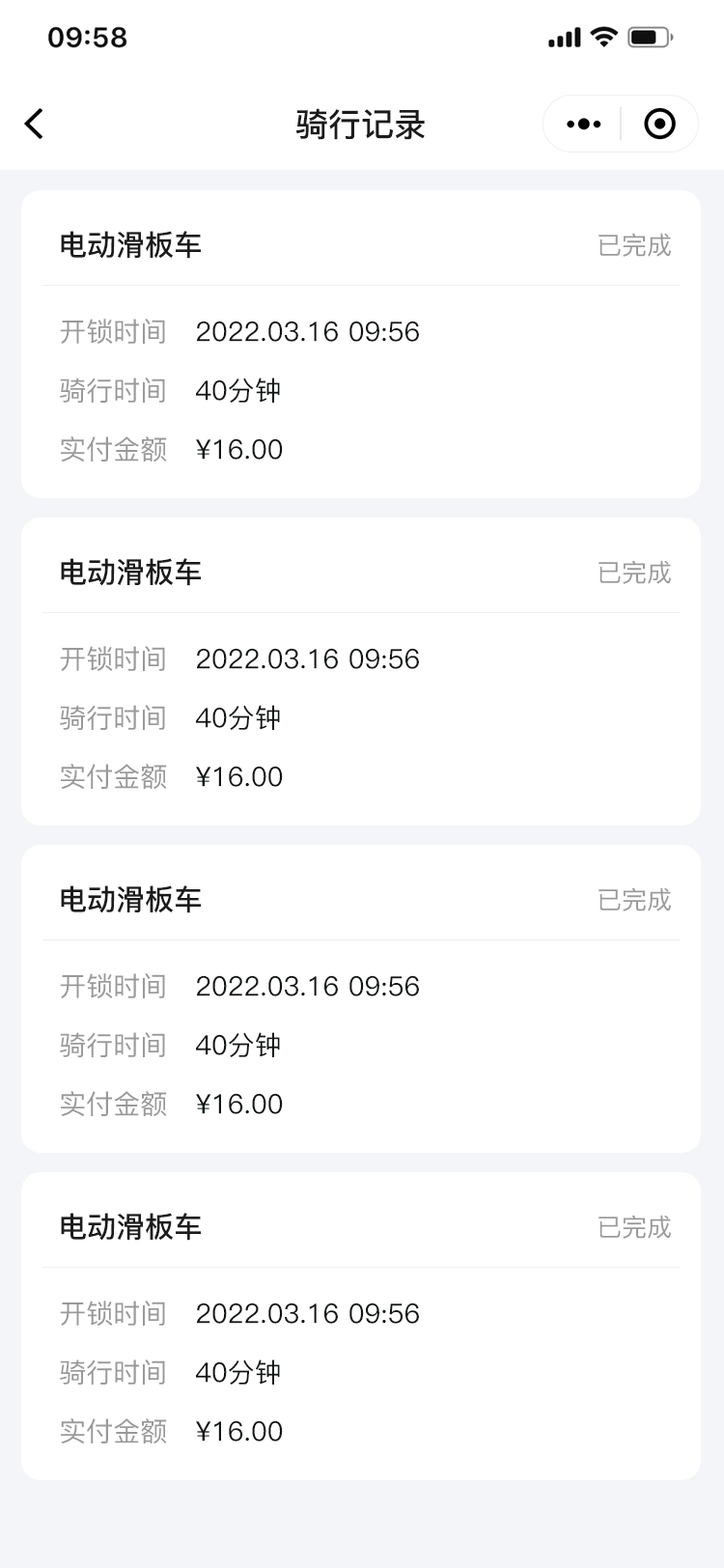Tap 已完成 status on third record

[634, 900]
